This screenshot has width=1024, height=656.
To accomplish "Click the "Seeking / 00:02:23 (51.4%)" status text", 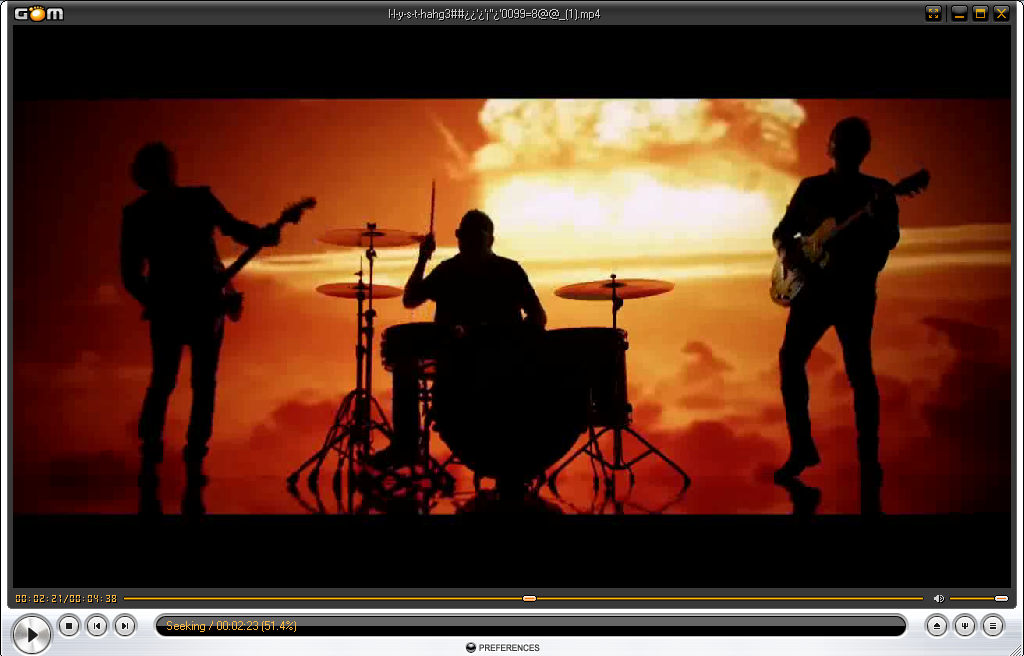I will [231, 626].
